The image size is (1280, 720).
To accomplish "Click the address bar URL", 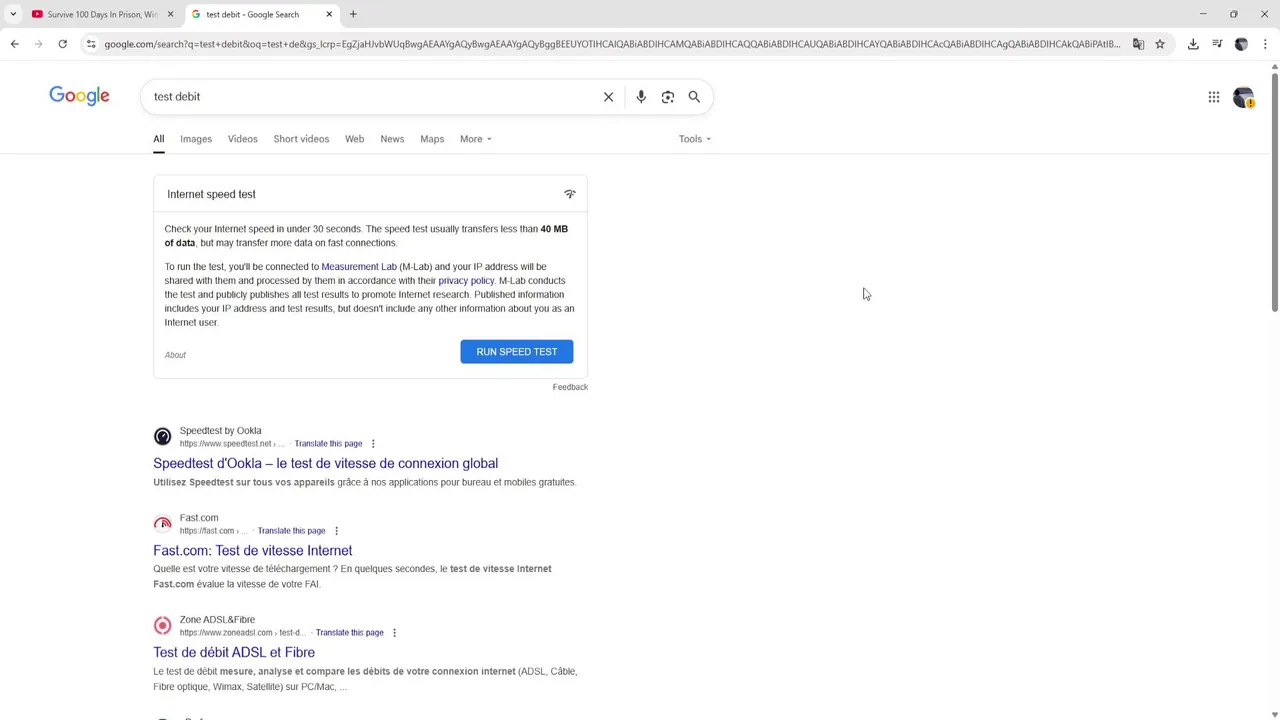I will [612, 44].
